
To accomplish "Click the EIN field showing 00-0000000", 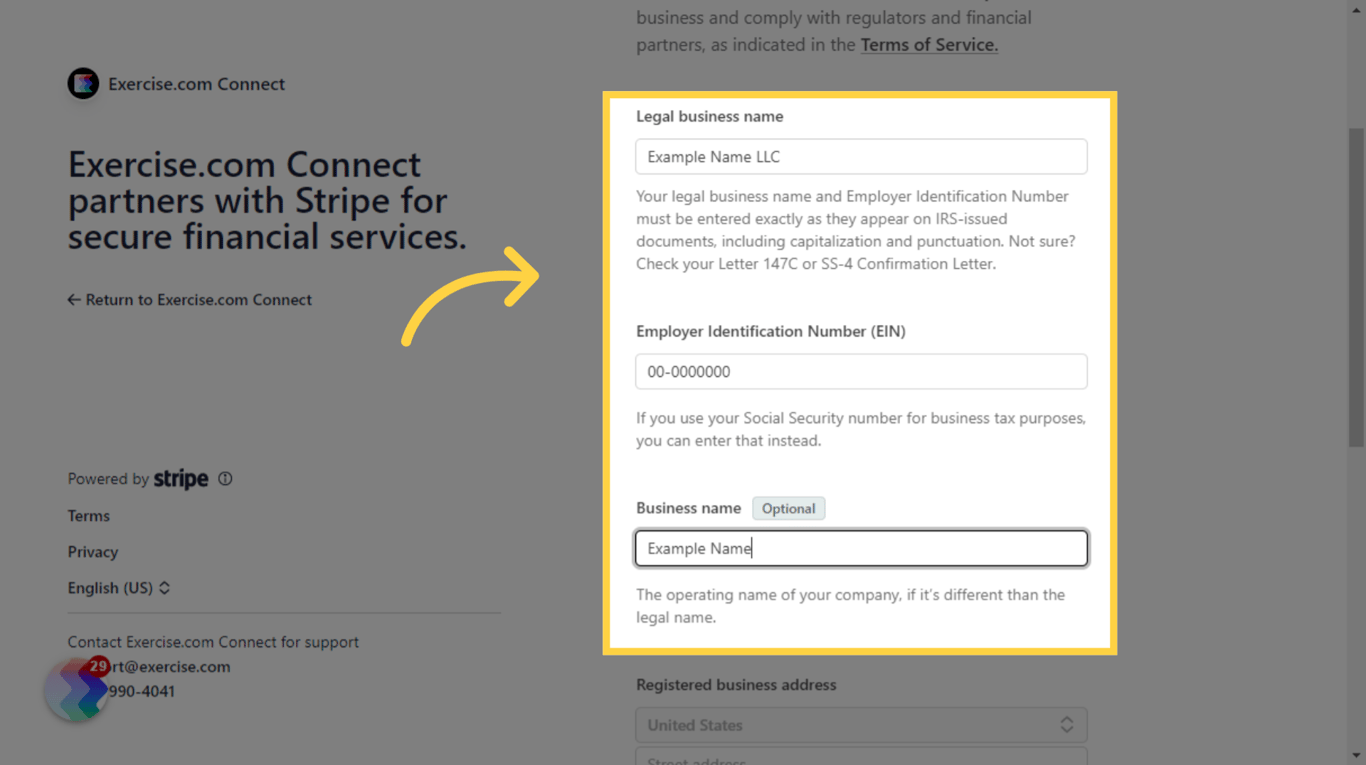I will click(861, 371).
